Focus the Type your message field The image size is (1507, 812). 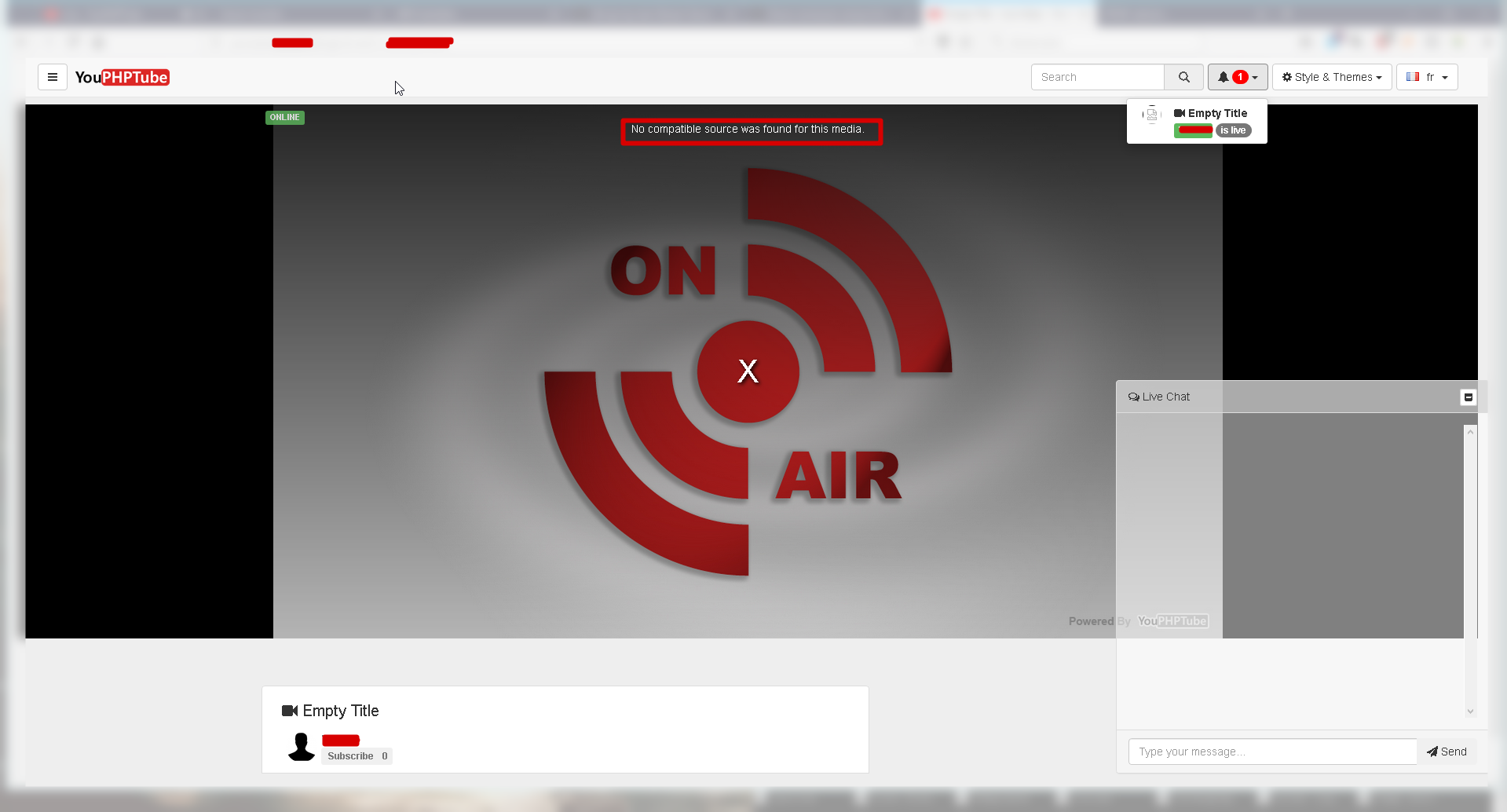click(x=1272, y=752)
